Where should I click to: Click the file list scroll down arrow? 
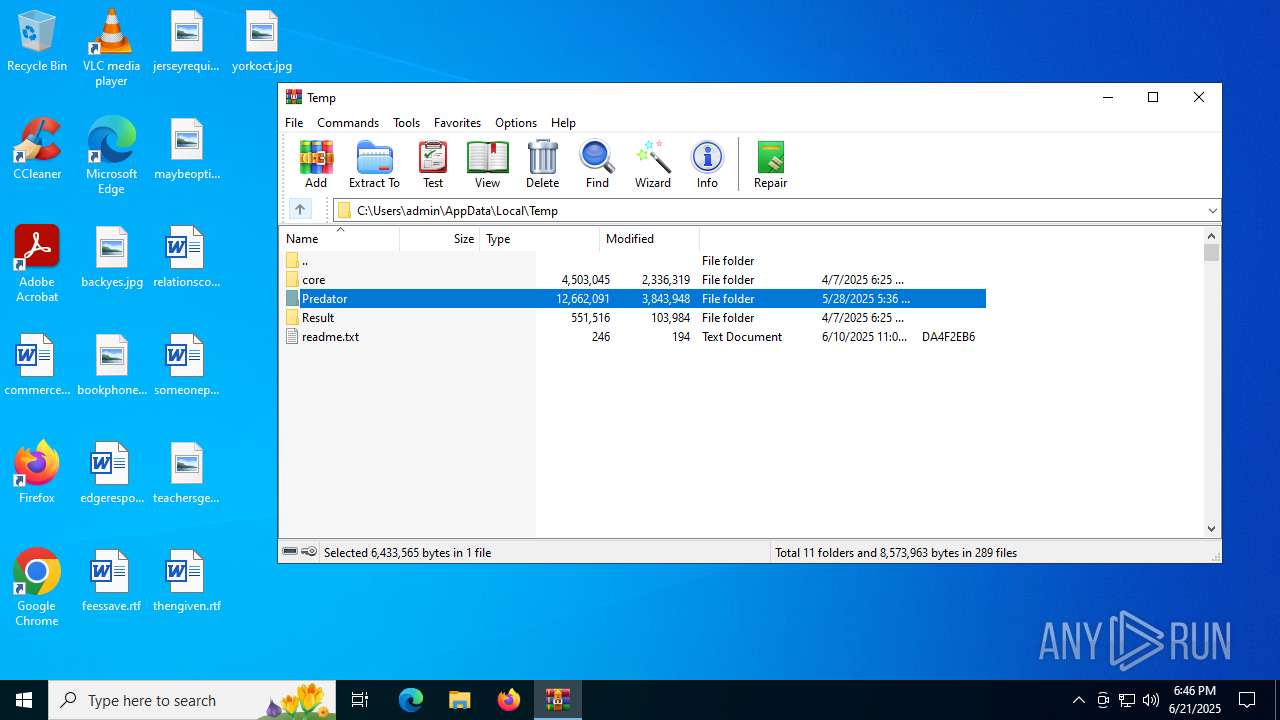pyautogui.click(x=1211, y=529)
